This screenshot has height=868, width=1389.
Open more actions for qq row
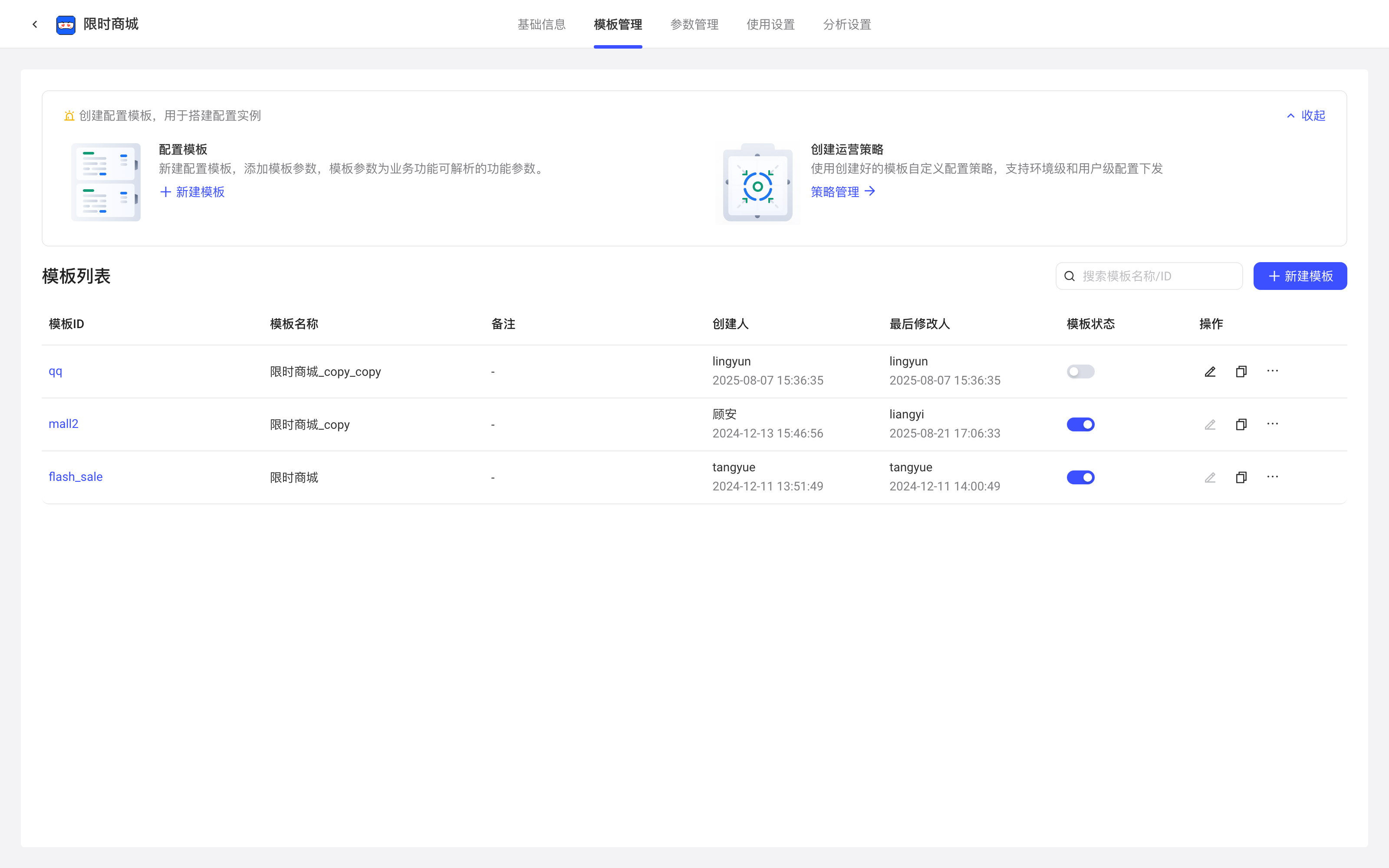pyautogui.click(x=1273, y=371)
